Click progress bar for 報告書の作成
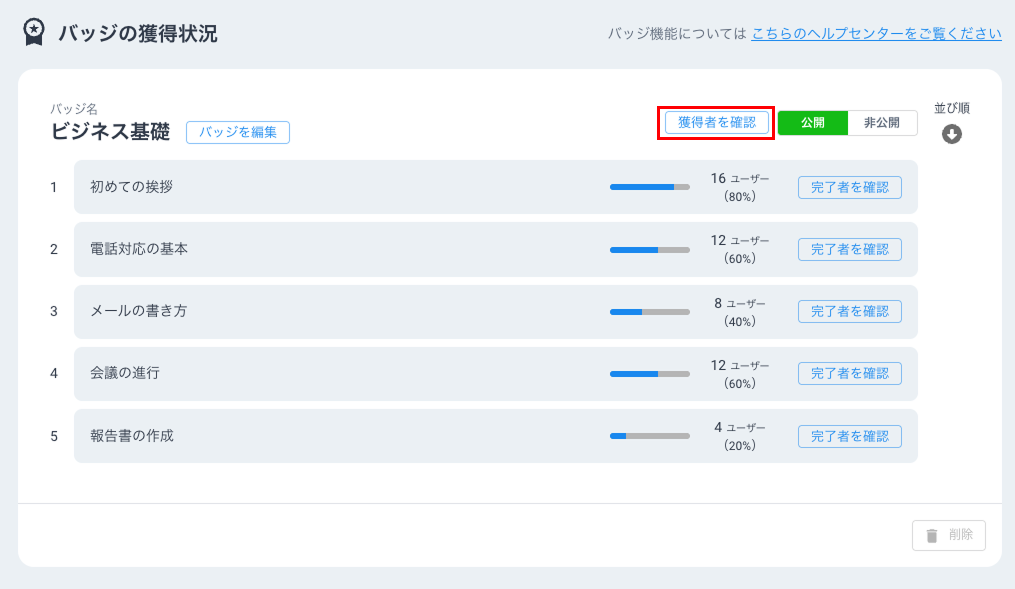Viewport: 1015px width, 589px height. coord(649,436)
